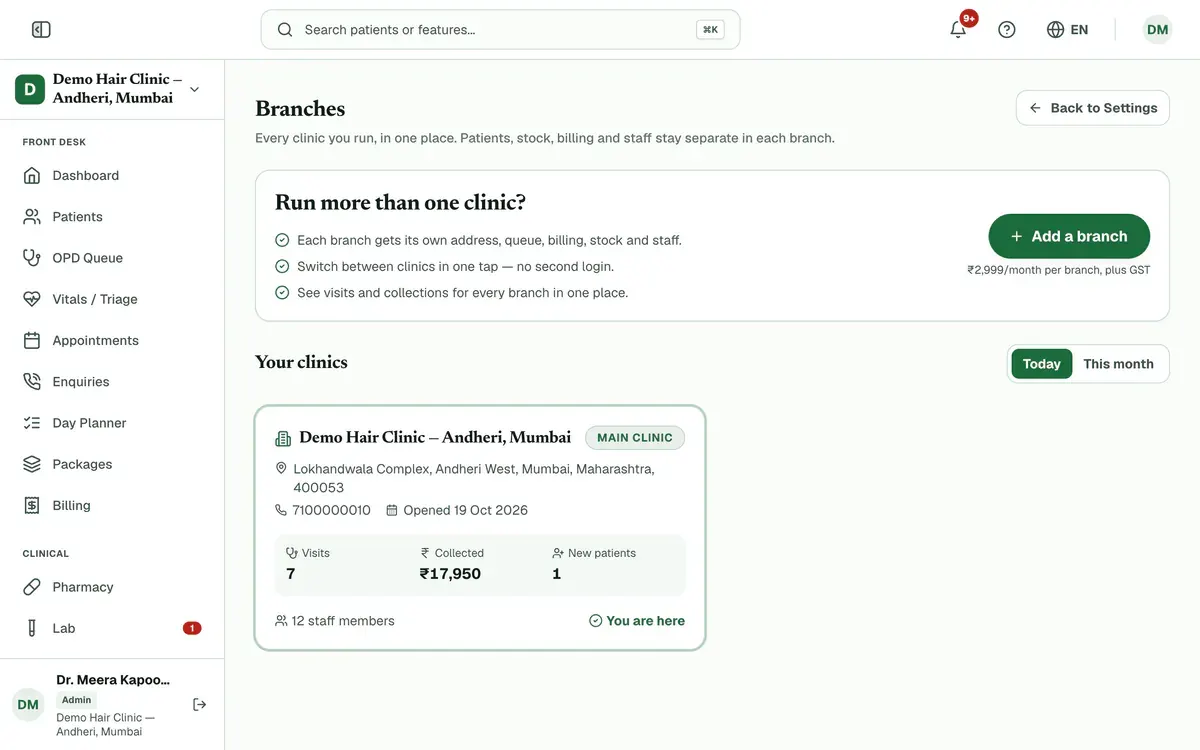Click phone number 7100000010
This screenshot has height=750, width=1200.
click(x=331, y=510)
